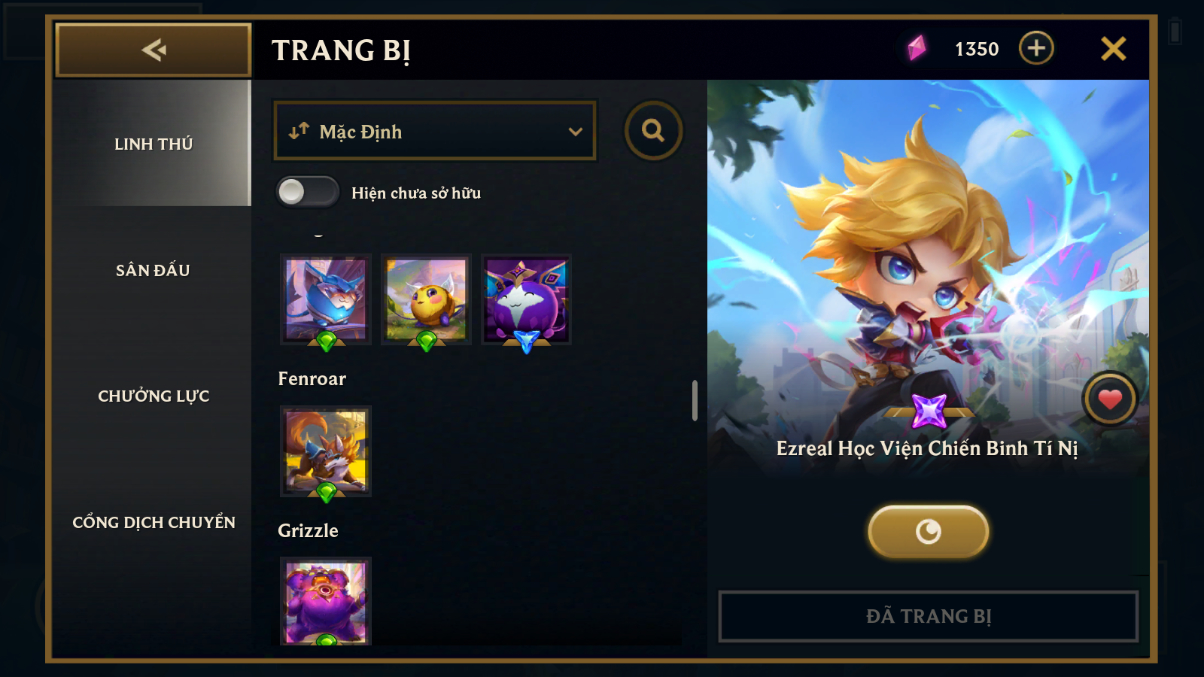This screenshot has width=1204, height=677.
Task: Switch to the Sân Đấu tab
Action: [x=153, y=270]
